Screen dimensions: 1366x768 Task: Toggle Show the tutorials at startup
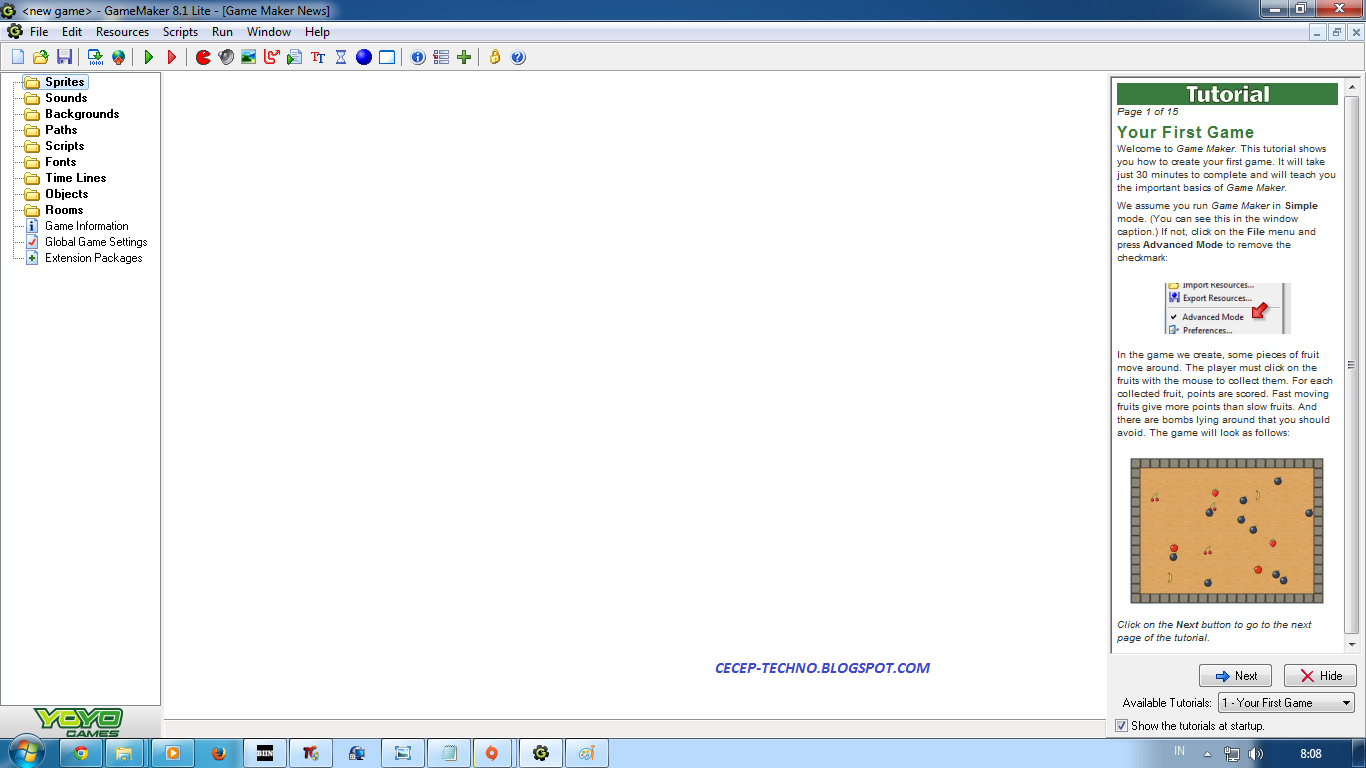(x=1122, y=726)
